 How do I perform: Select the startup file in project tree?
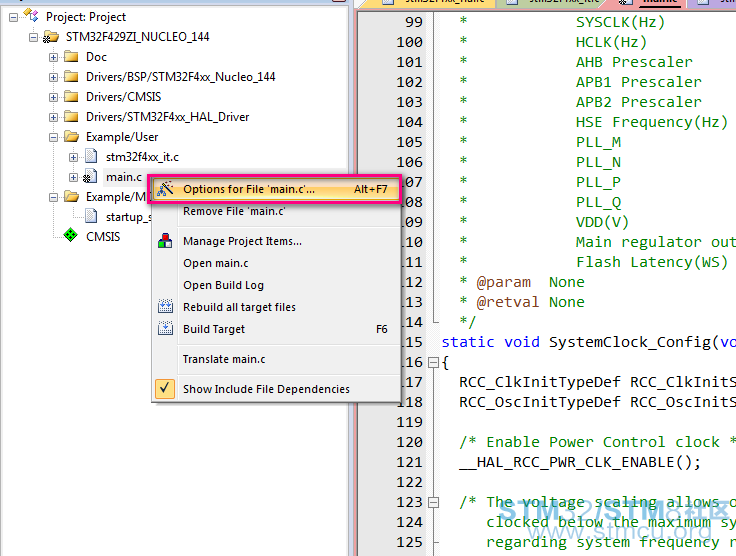[128, 217]
